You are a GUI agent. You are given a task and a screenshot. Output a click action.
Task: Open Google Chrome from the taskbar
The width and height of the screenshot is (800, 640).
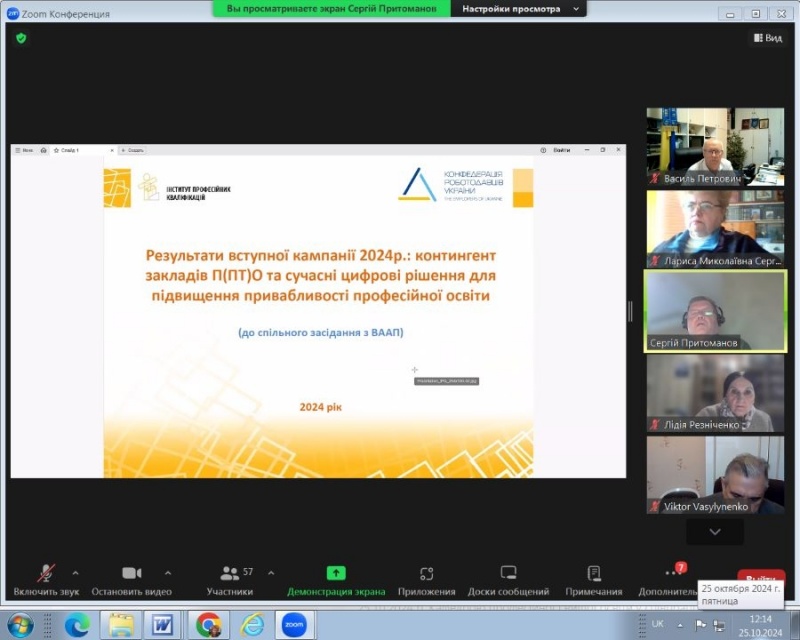click(208, 625)
